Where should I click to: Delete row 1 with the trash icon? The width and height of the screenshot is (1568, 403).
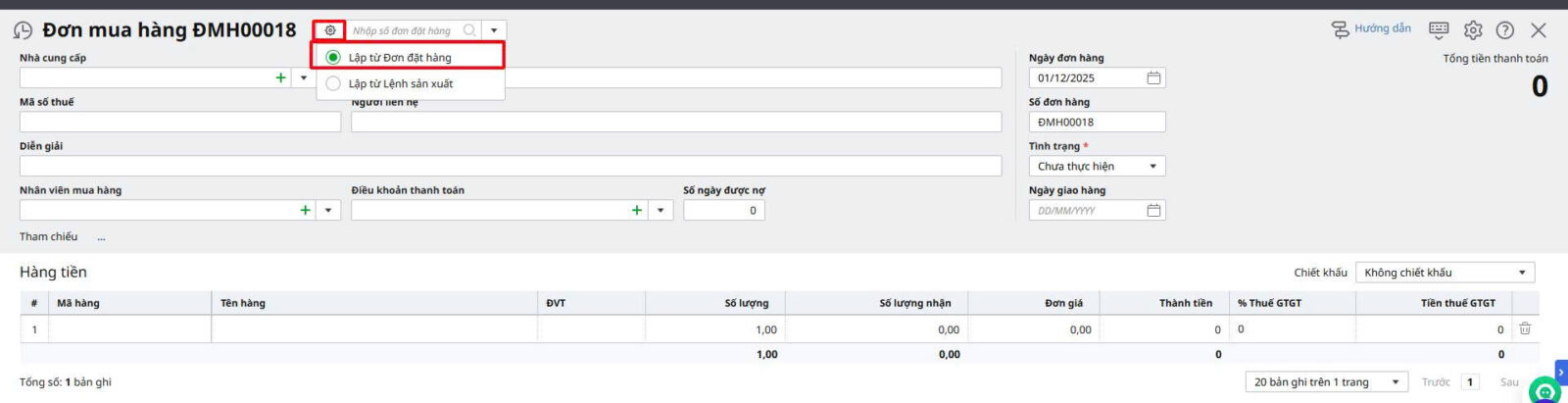pyautogui.click(x=1524, y=329)
